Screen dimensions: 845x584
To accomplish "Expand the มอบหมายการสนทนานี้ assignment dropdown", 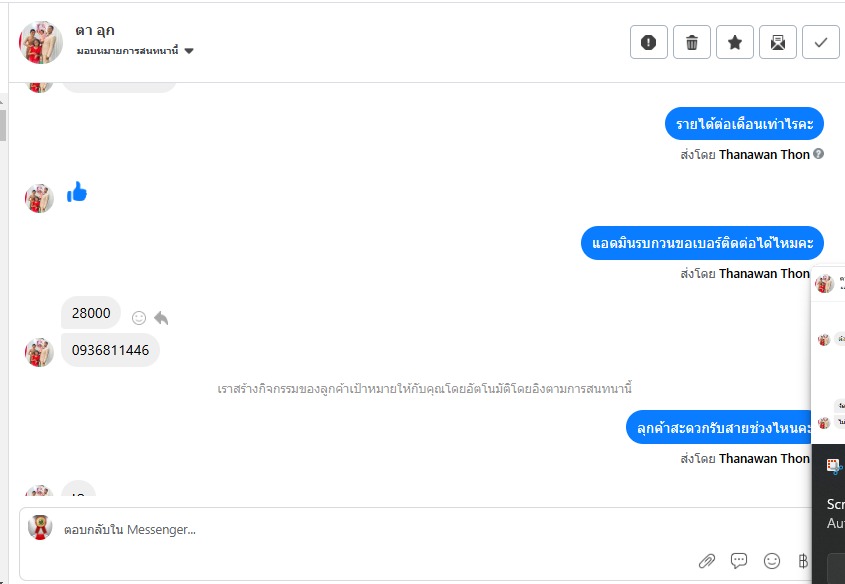I will coord(189,51).
